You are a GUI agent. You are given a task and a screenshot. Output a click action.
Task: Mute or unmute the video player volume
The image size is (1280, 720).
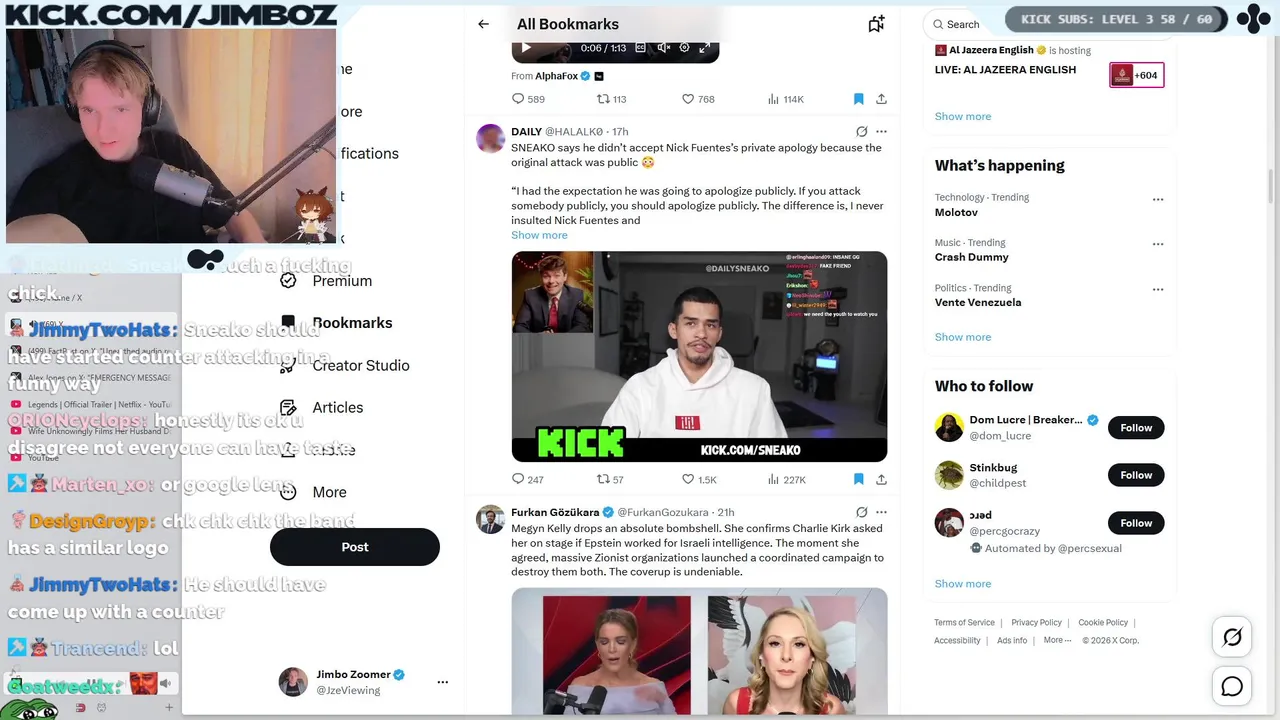663,48
